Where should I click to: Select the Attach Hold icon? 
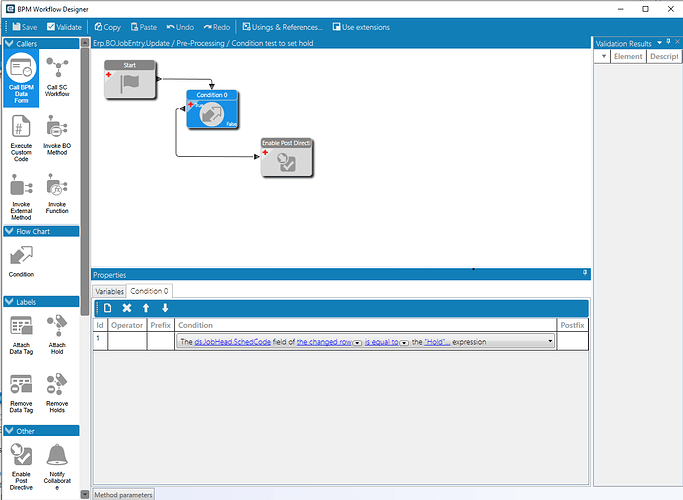coord(57,334)
